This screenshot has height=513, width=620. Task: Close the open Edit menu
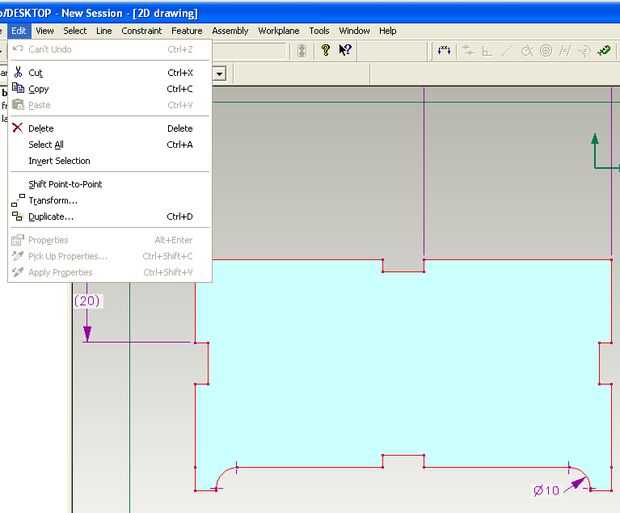(x=18, y=31)
